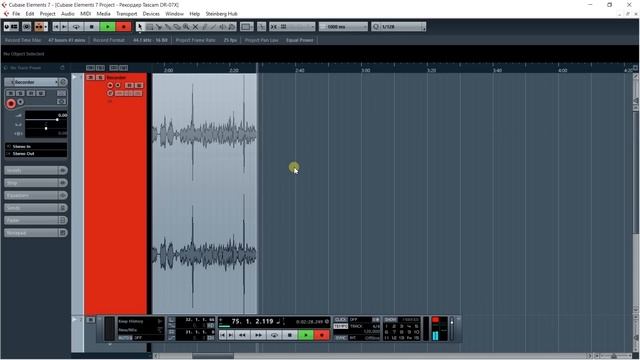Open the Steinberg Hub menu
The width and height of the screenshot is (640, 360).
pyautogui.click(x=221, y=14)
